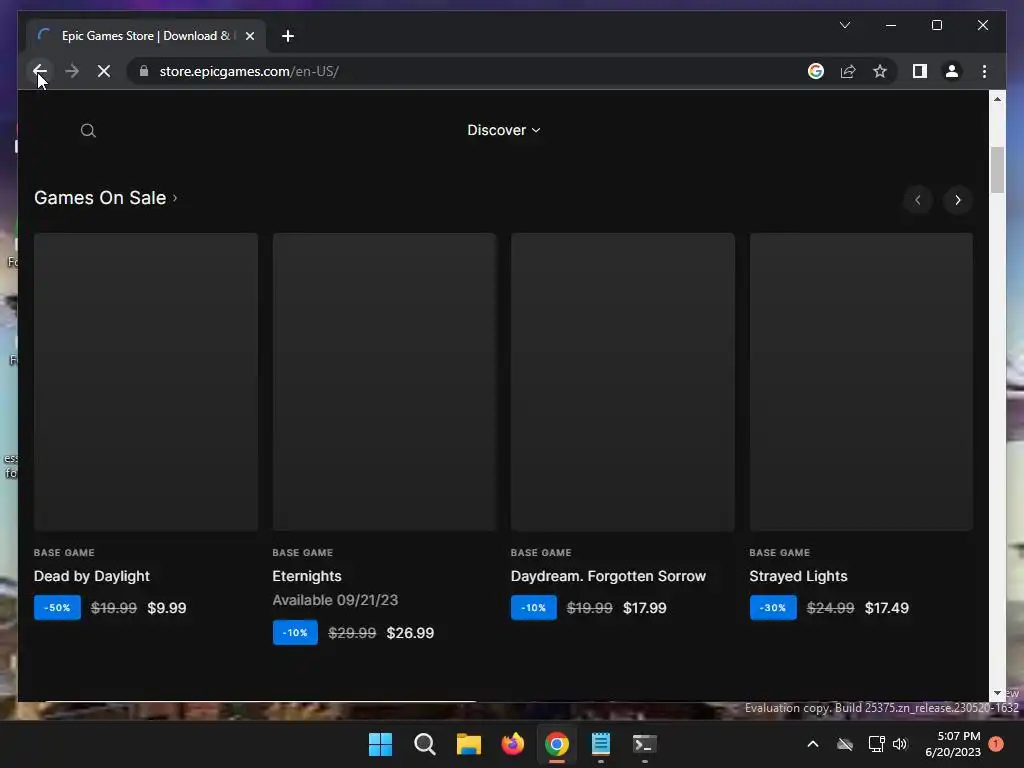Open network display tray icon
This screenshot has width=1024, height=768.
pyautogui.click(x=876, y=744)
